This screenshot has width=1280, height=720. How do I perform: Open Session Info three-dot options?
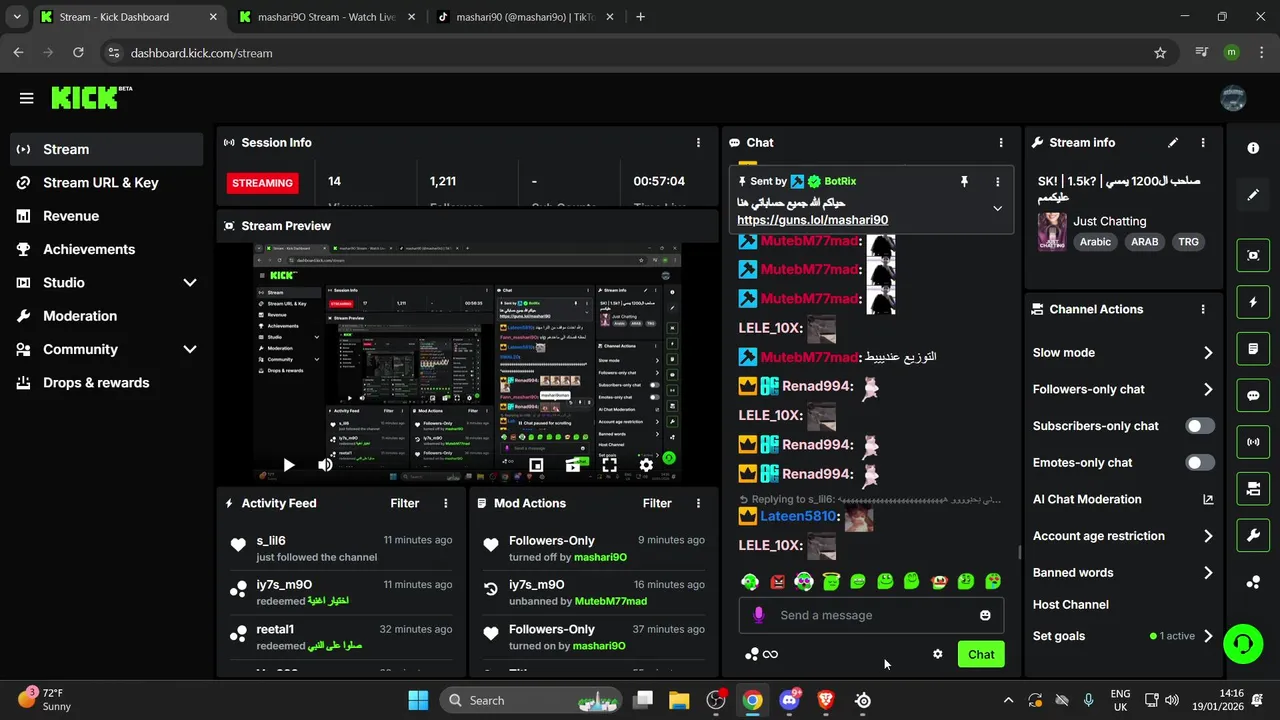click(698, 143)
